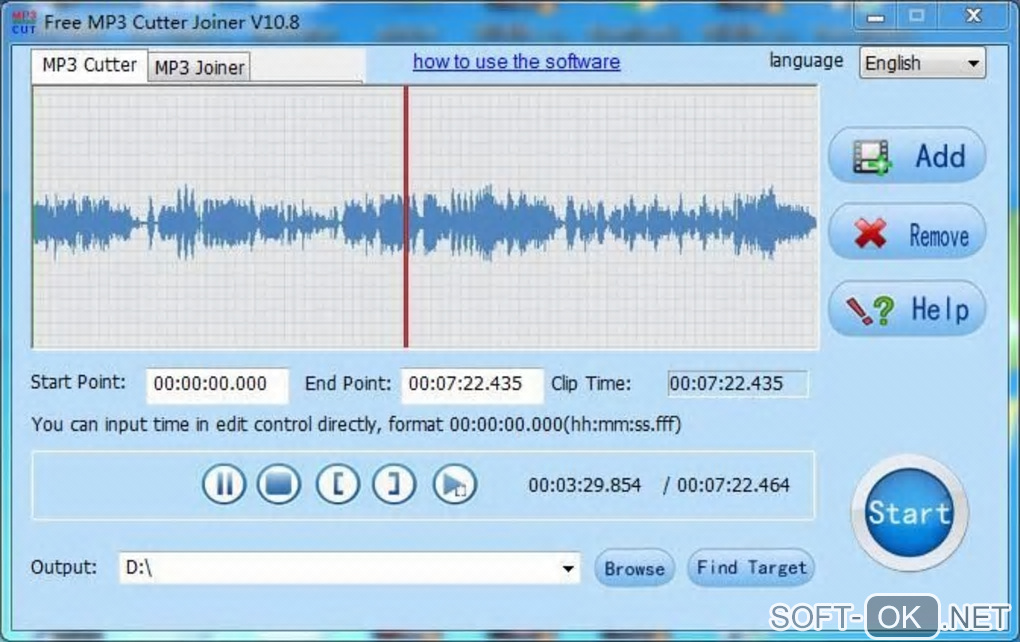The width and height of the screenshot is (1020, 642).
Task: Set the end point using right bracket button
Action: pos(394,484)
